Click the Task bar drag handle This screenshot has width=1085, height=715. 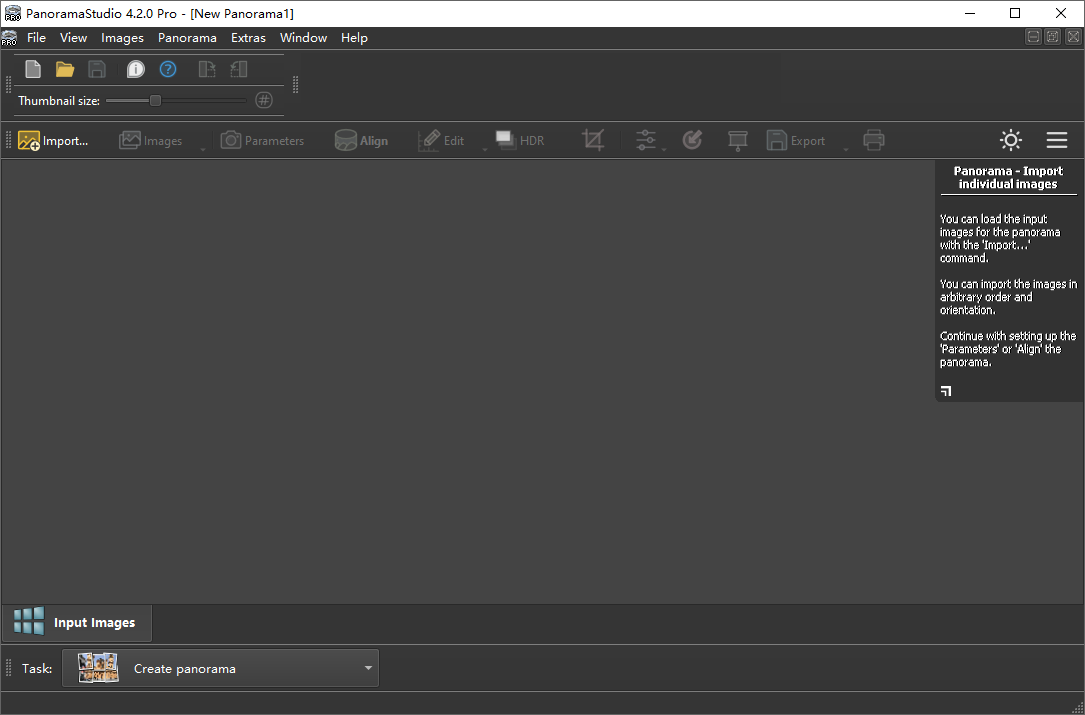[9, 668]
